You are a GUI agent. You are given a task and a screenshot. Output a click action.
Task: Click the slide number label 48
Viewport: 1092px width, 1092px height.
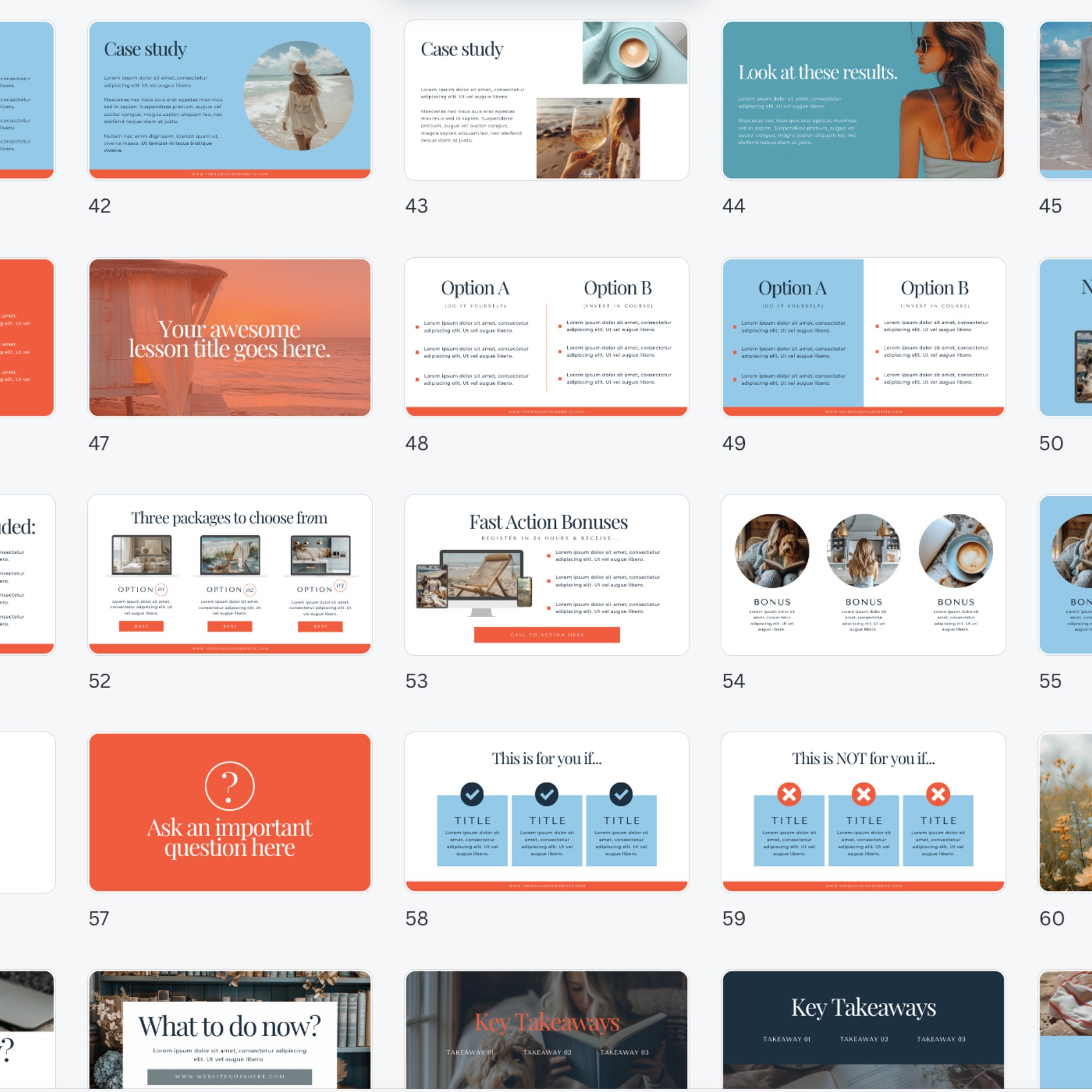click(417, 443)
